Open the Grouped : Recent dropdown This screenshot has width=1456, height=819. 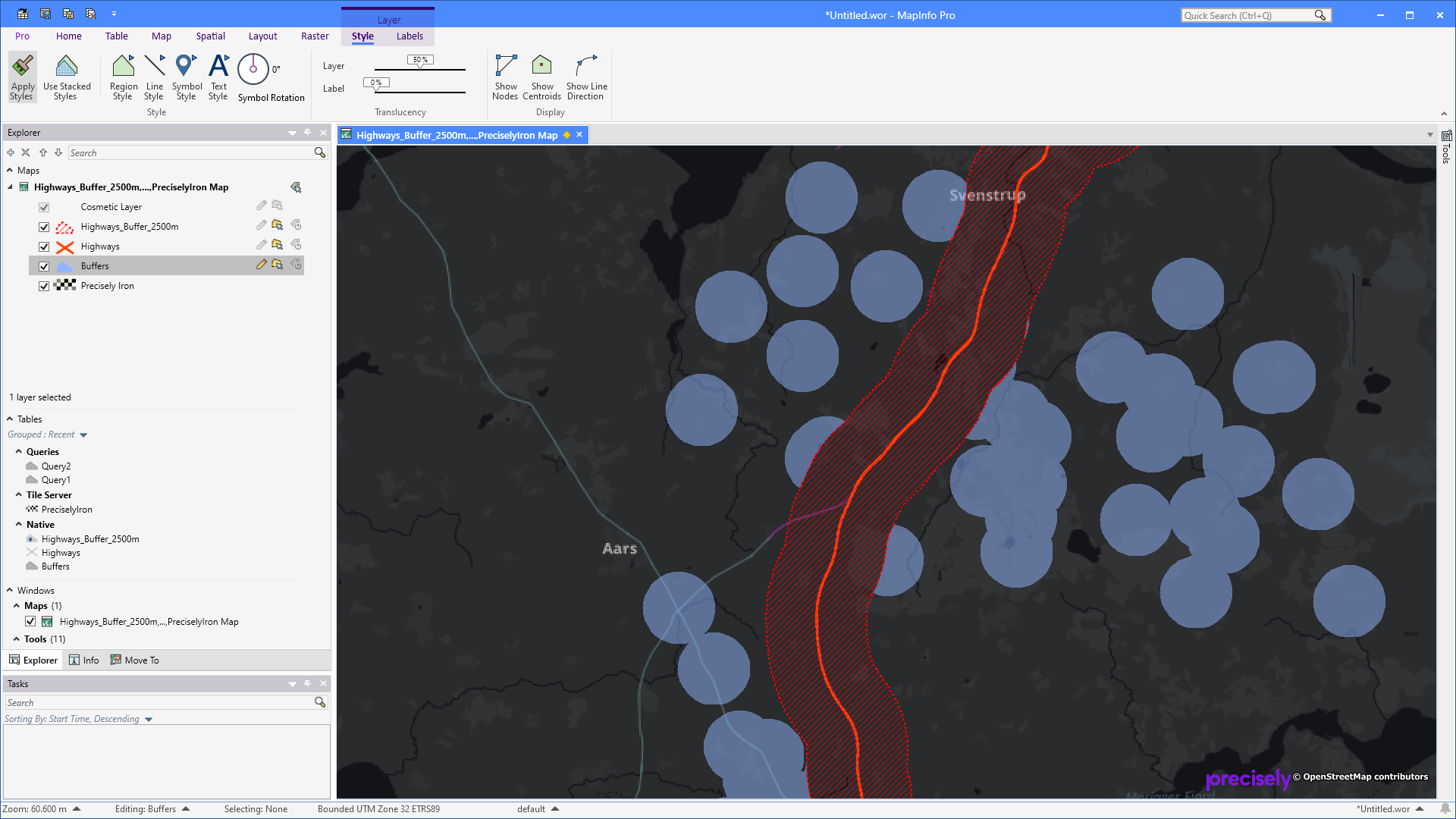click(83, 435)
